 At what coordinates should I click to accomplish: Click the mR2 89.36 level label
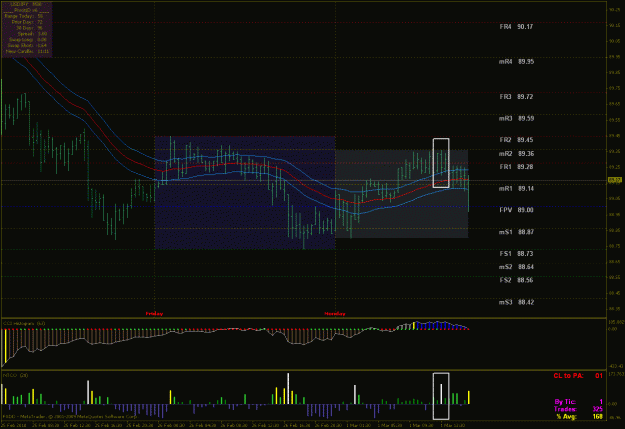(516, 153)
